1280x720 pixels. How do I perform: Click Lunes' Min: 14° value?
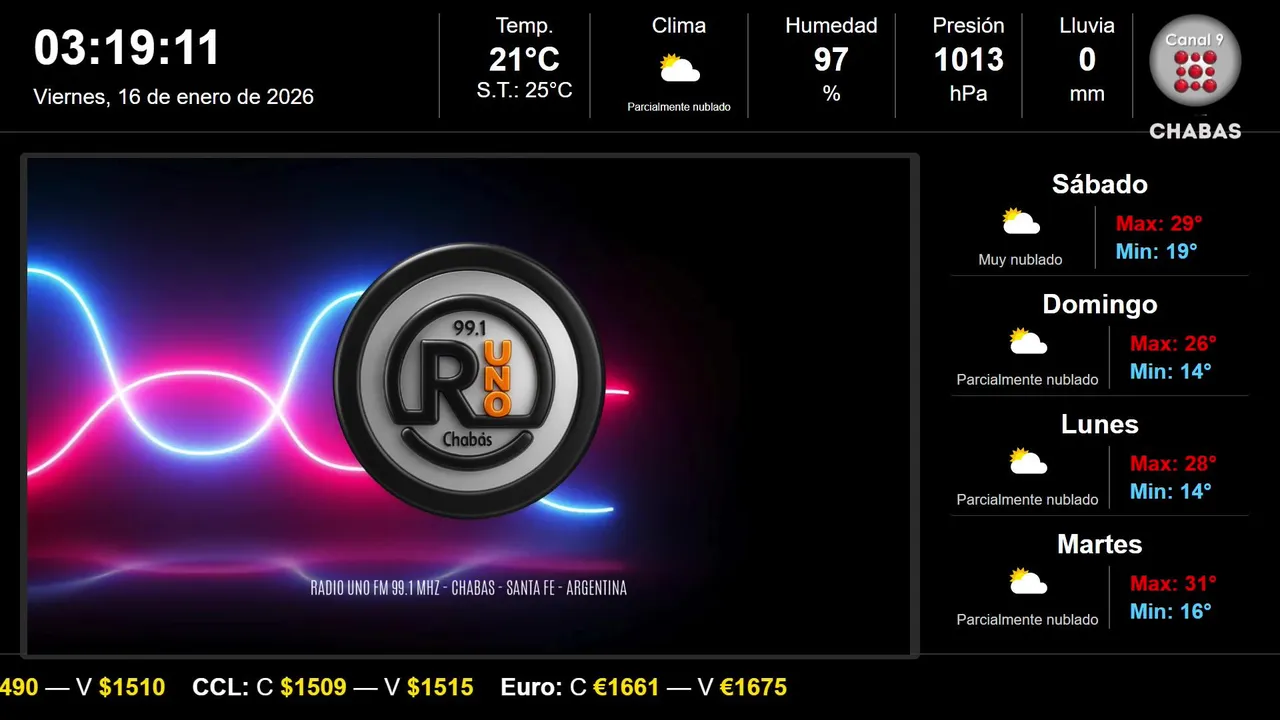(x=1171, y=491)
